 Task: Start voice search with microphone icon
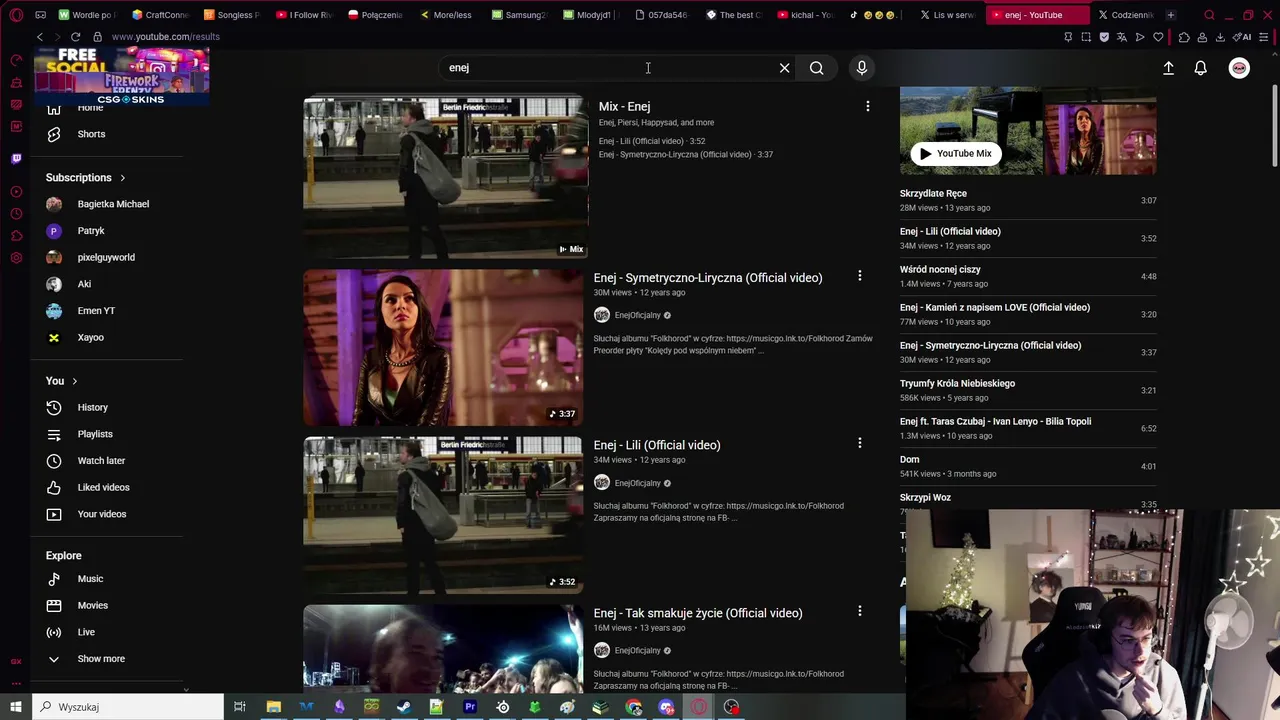[862, 68]
